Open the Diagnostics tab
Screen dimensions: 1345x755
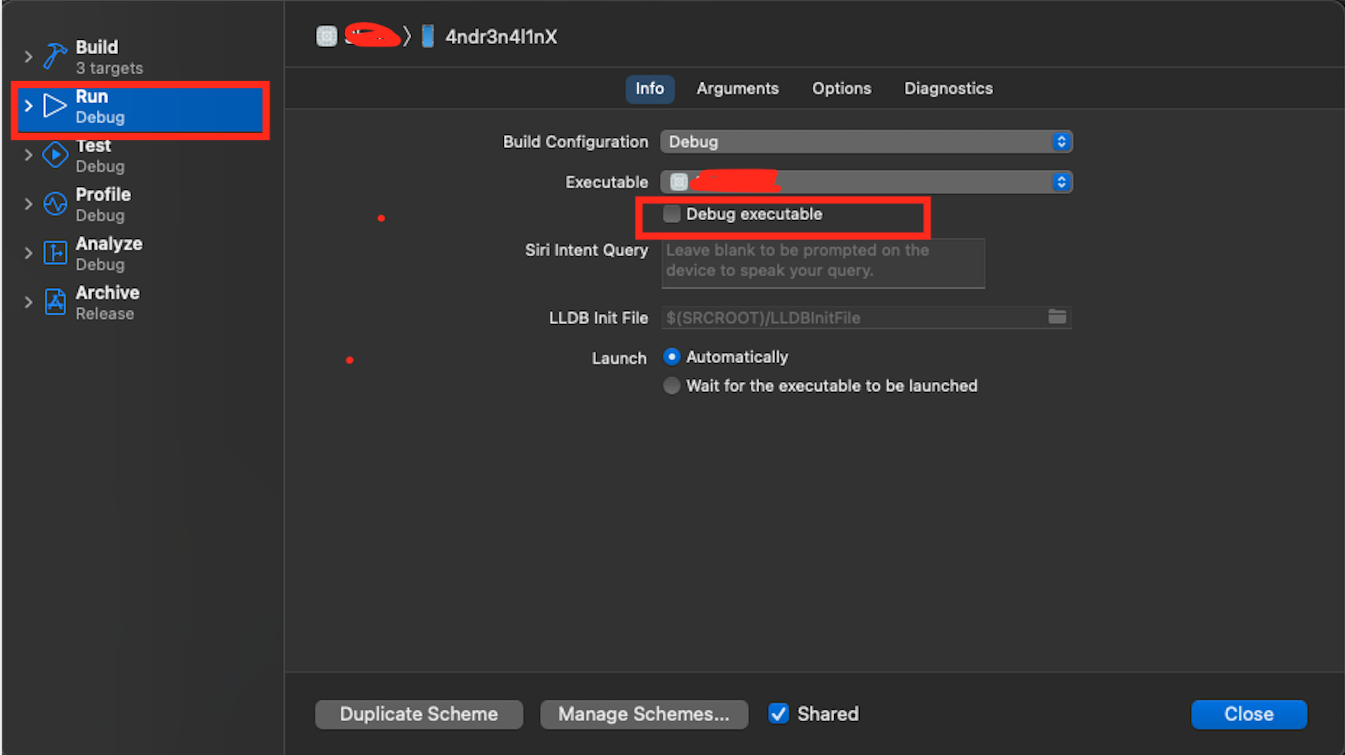coord(947,88)
